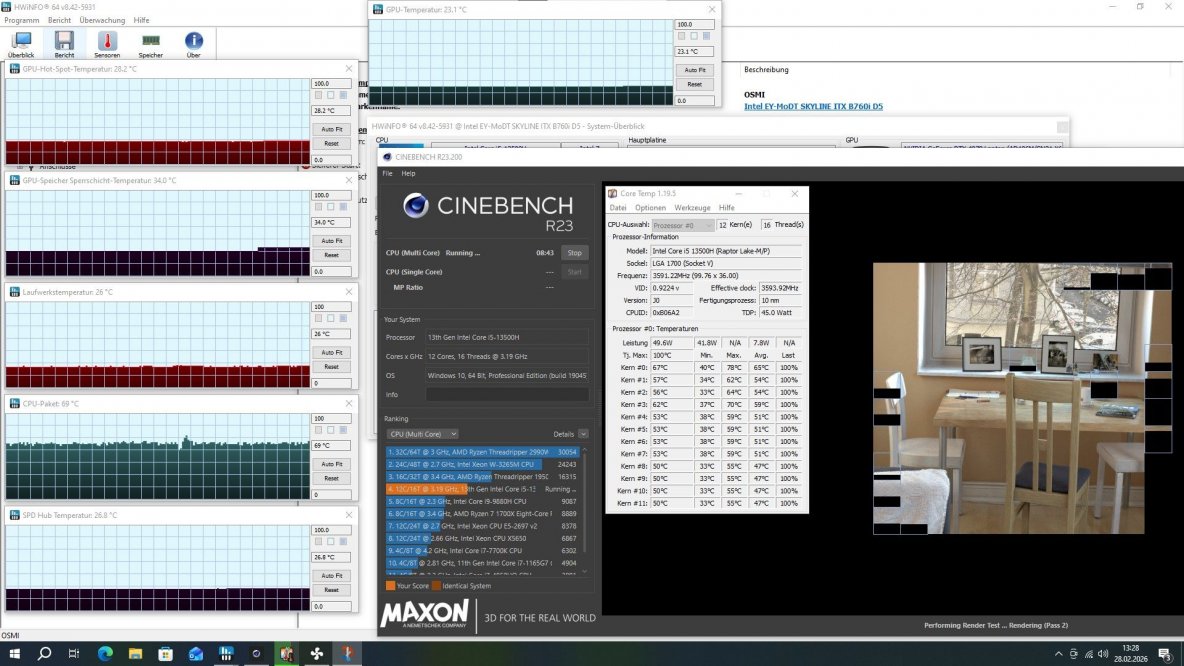Pick the blue color square in GPU-Temperatur graph
The image size is (1184, 666).
click(707, 36)
